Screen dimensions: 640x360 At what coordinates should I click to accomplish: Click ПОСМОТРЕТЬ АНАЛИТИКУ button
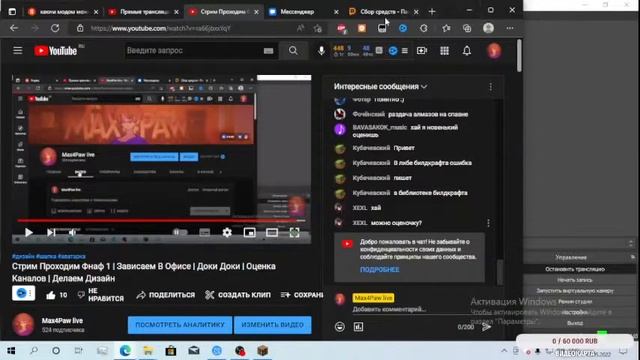[x=180, y=325]
